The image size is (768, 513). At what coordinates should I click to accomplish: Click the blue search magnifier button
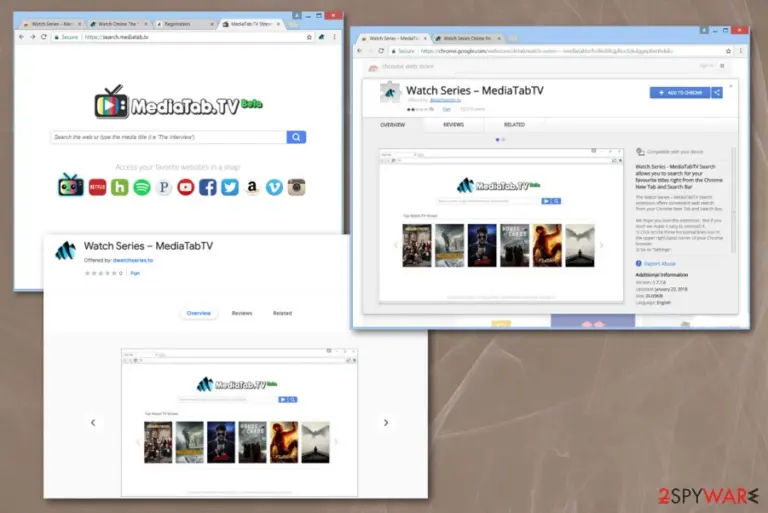pyautogui.click(x=296, y=137)
